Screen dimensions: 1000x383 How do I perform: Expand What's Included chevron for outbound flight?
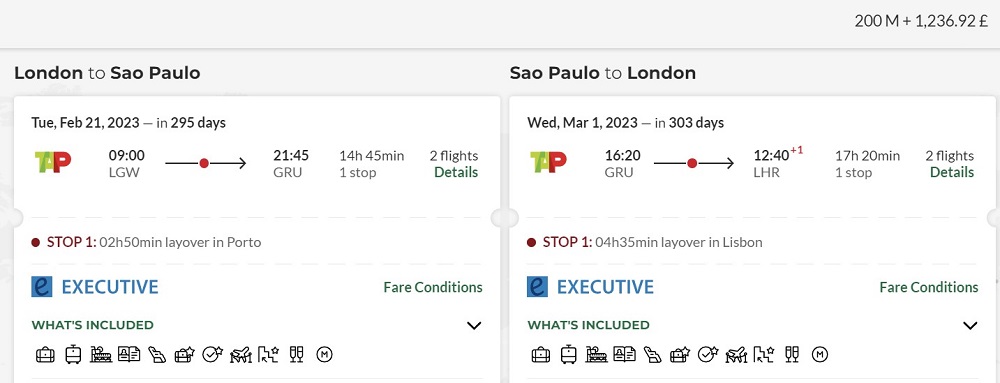(x=474, y=326)
